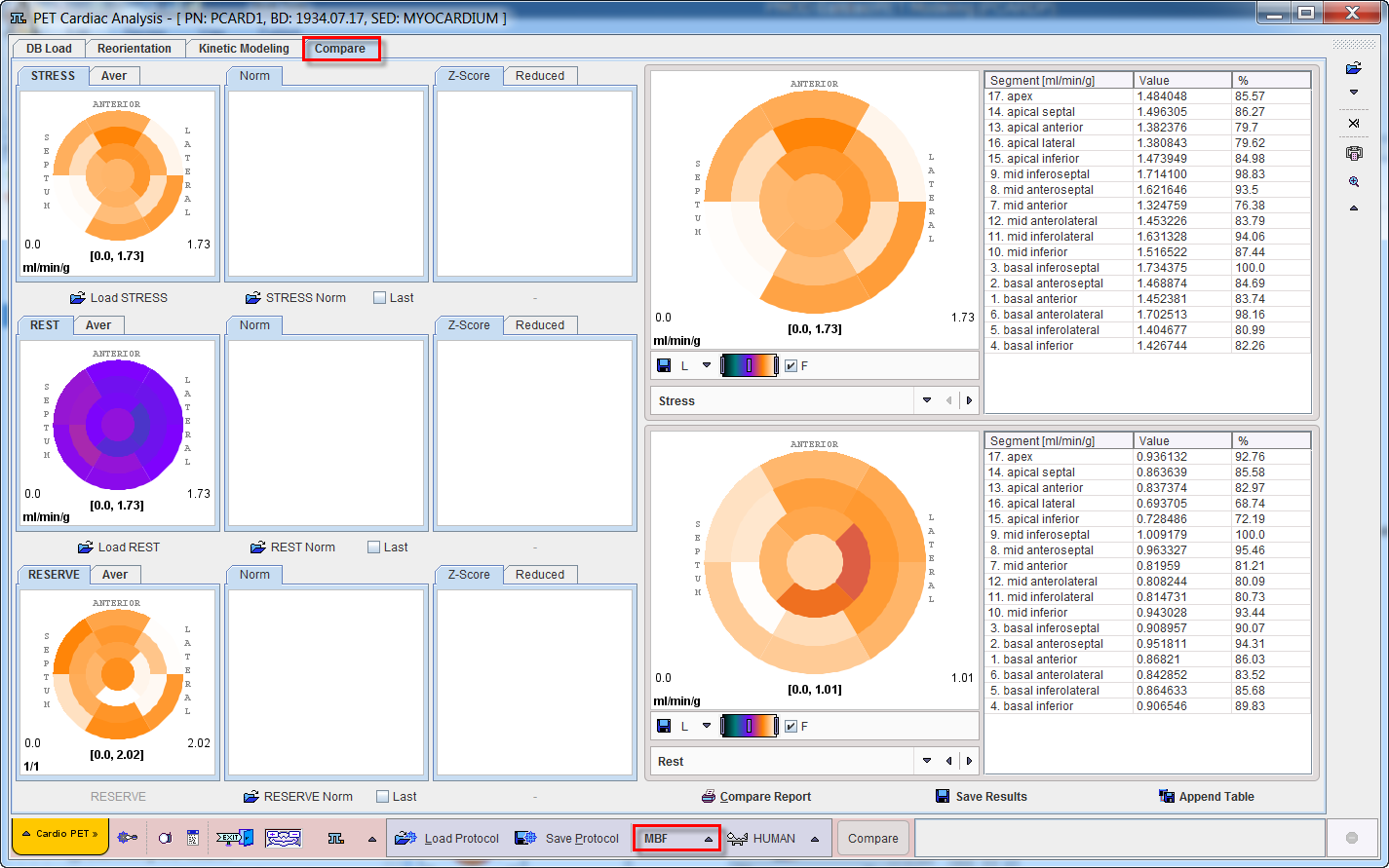Expand the down arrow below sidebar folder icon

1354,93
